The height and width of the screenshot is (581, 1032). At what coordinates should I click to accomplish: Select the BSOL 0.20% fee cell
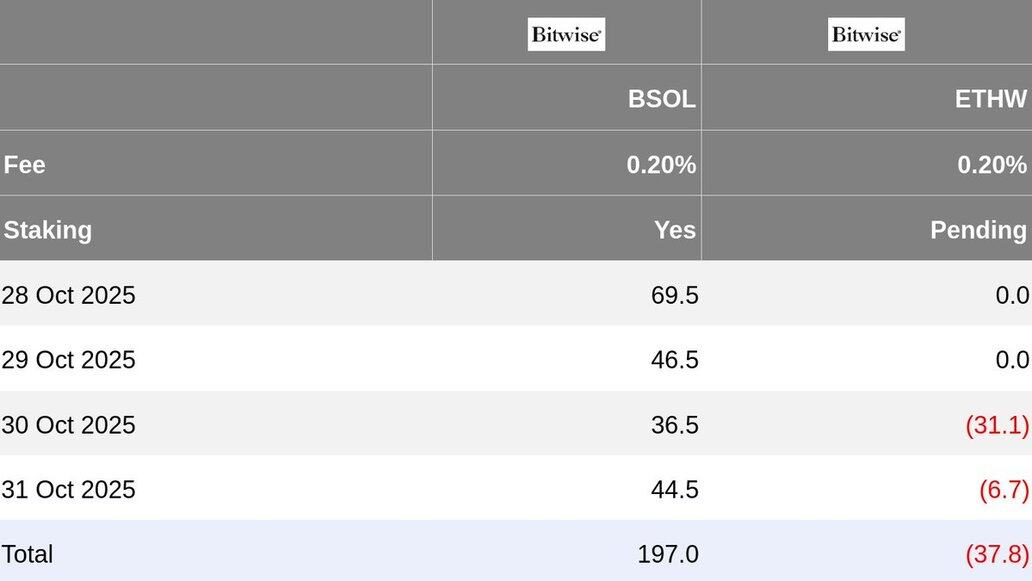tap(661, 165)
